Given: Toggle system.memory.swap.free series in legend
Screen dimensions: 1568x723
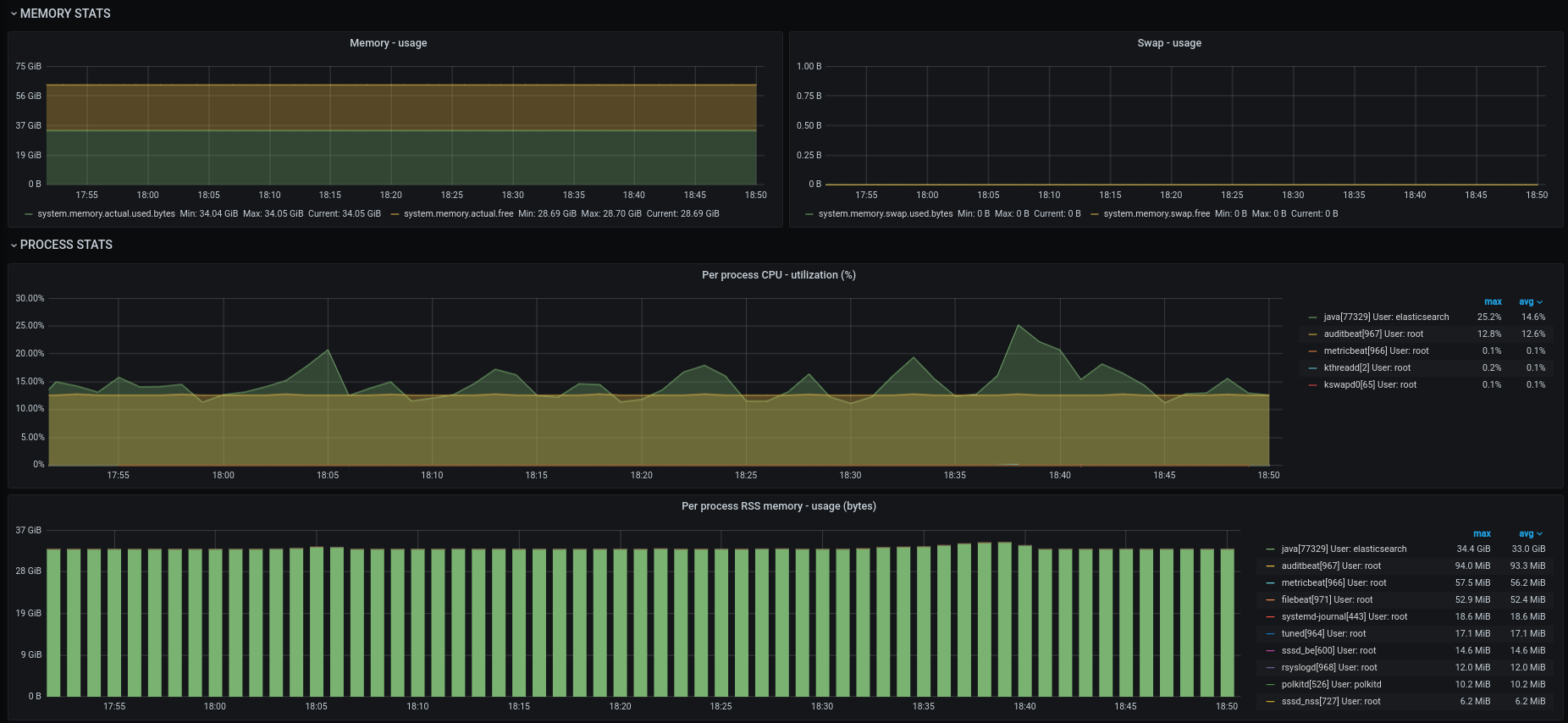Looking at the screenshot, I should point(1157,213).
